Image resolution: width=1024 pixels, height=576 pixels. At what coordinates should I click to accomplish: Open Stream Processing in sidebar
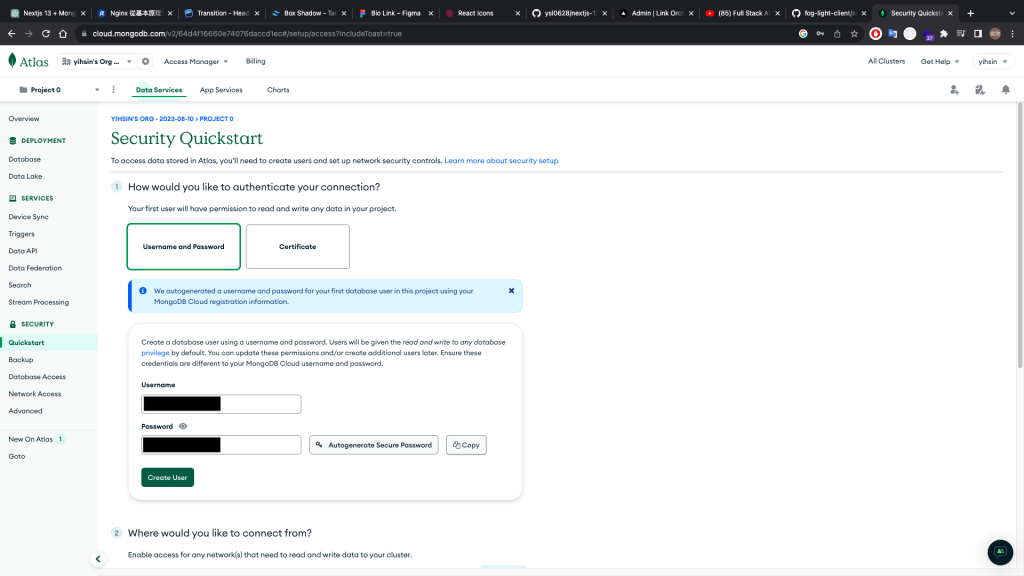tap(39, 302)
